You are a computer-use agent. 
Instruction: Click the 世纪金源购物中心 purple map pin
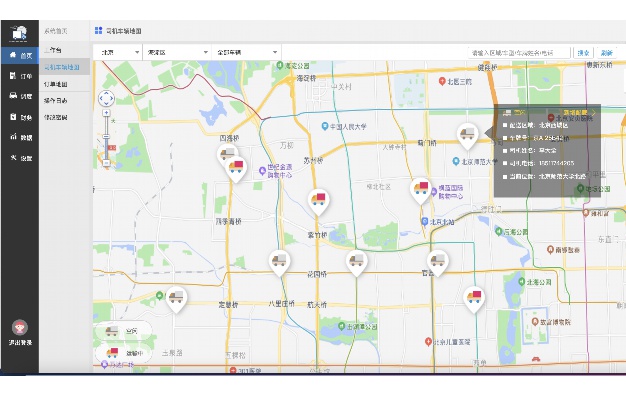pos(262,171)
